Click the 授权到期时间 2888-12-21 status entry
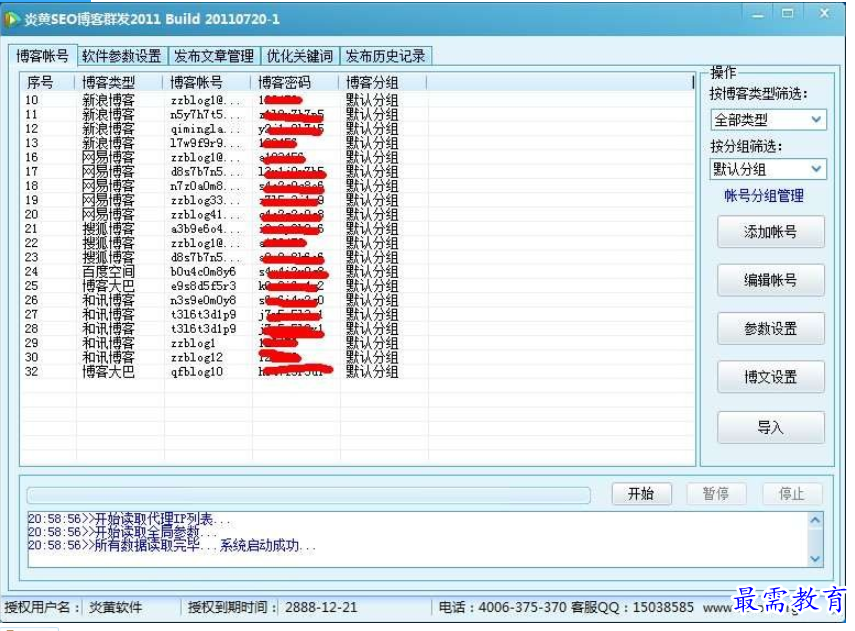 272,607
